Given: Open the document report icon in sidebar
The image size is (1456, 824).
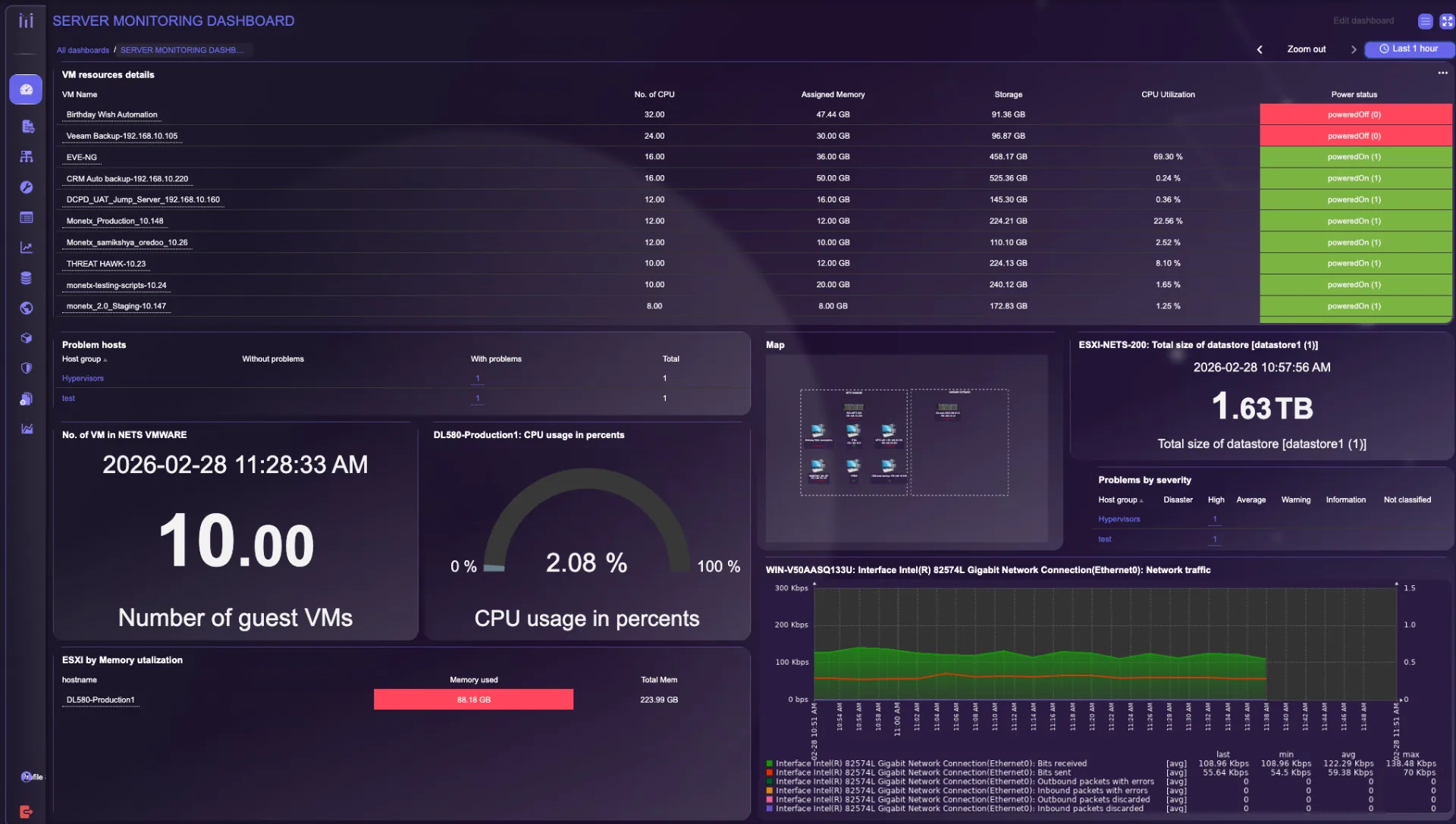Looking at the screenshot, I should (x=27, y=127).
